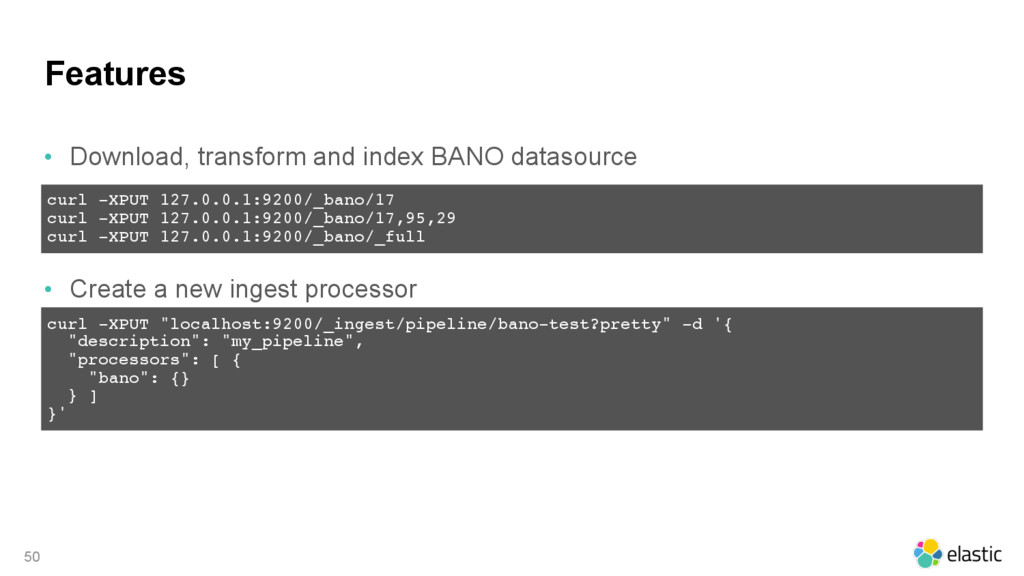
Task: Click the curl line ending _bano/_full
Action: [236, 236]
